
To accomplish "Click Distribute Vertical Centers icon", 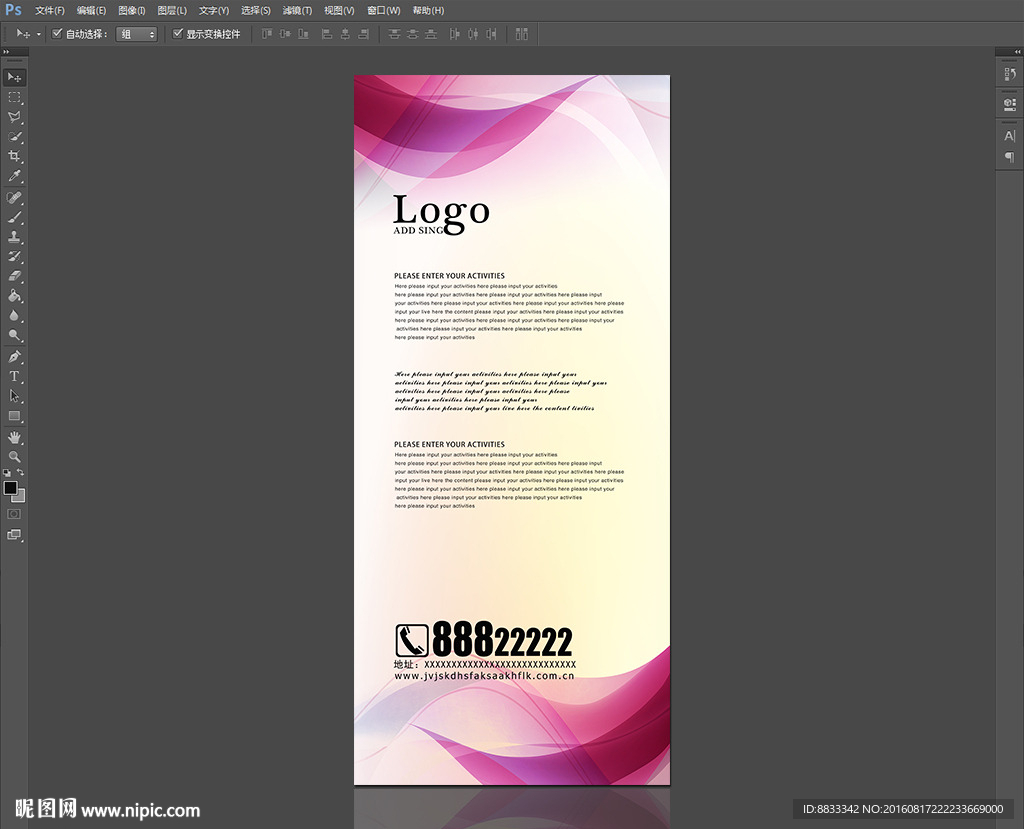I will tap(413, 34).
